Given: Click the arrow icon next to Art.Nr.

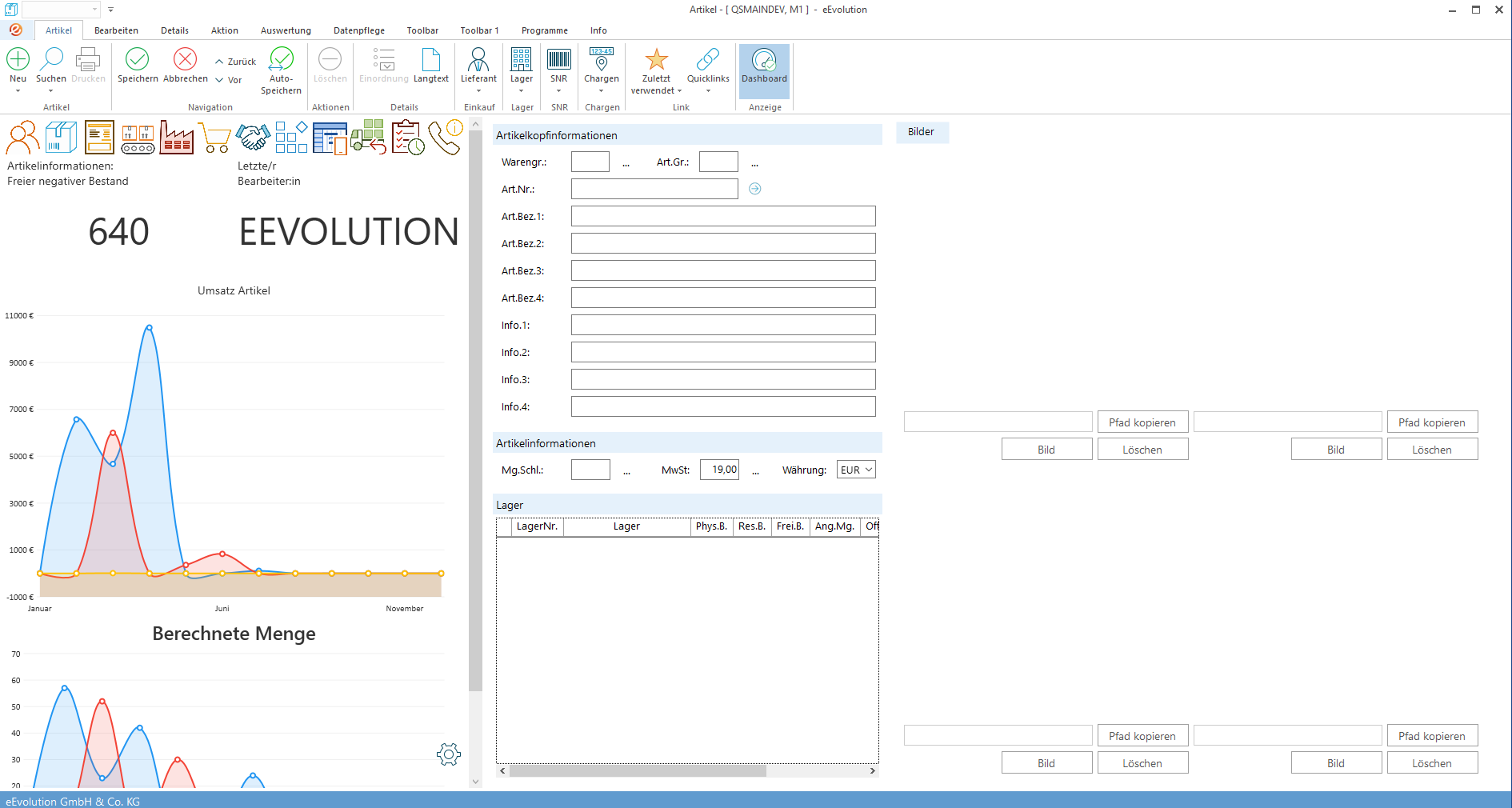Looking at the screenshot, I should click(x=754, y=189).
